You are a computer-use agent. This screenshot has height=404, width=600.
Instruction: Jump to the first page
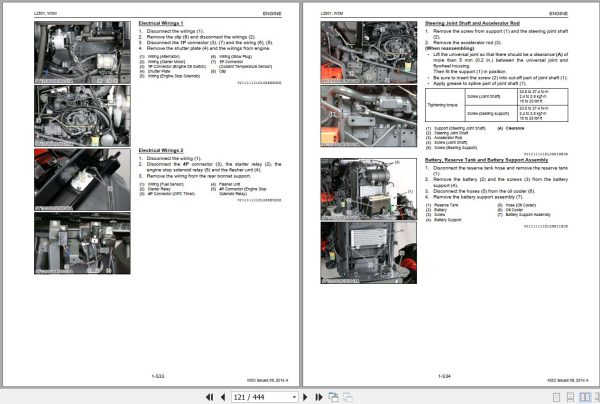[x=209, y=397]
